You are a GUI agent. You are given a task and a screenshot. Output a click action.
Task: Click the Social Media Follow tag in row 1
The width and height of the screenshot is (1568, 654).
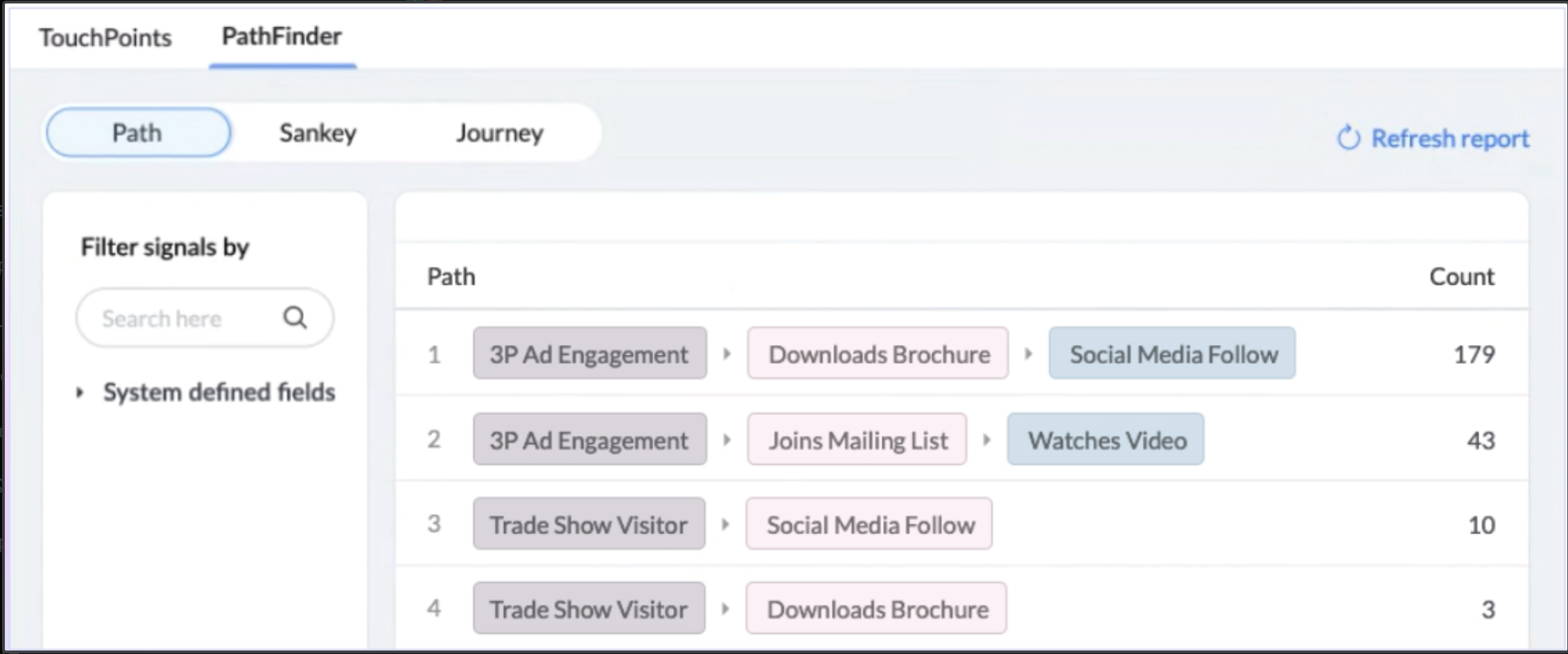pyautogui.click(x=1172, y=353)
